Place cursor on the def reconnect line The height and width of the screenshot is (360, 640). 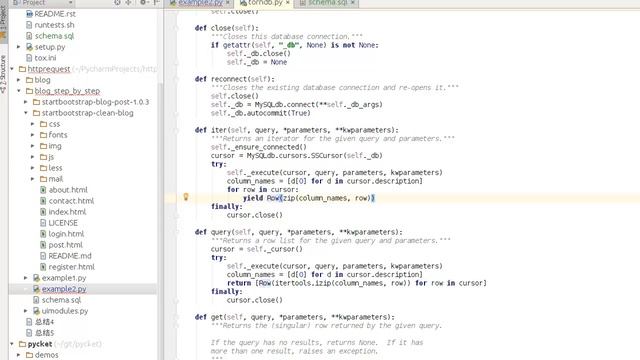(x=235, y=79)
